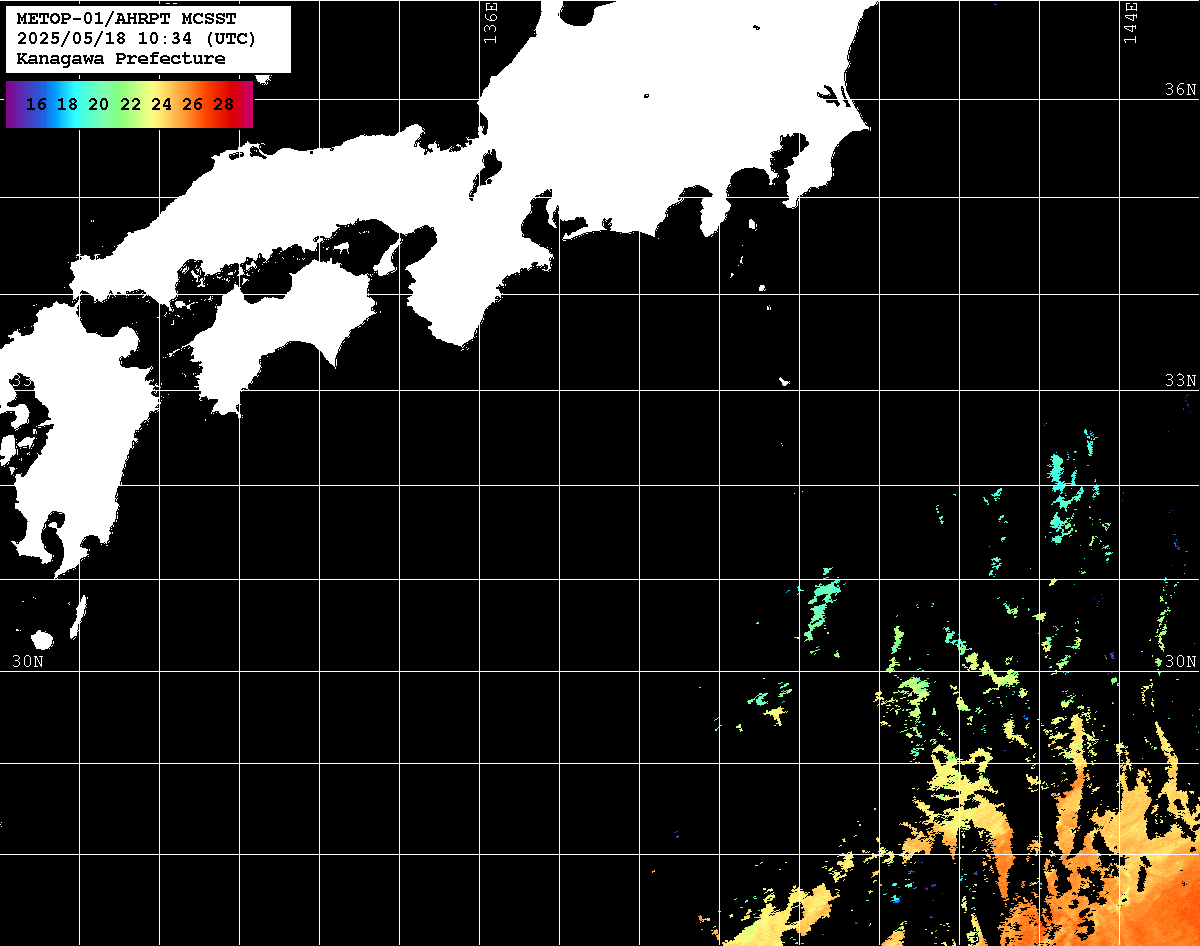Click the '33N' latitude label at right edge
The height and width of the screenshot is (946, 1200).
[x=1180, y=380]
